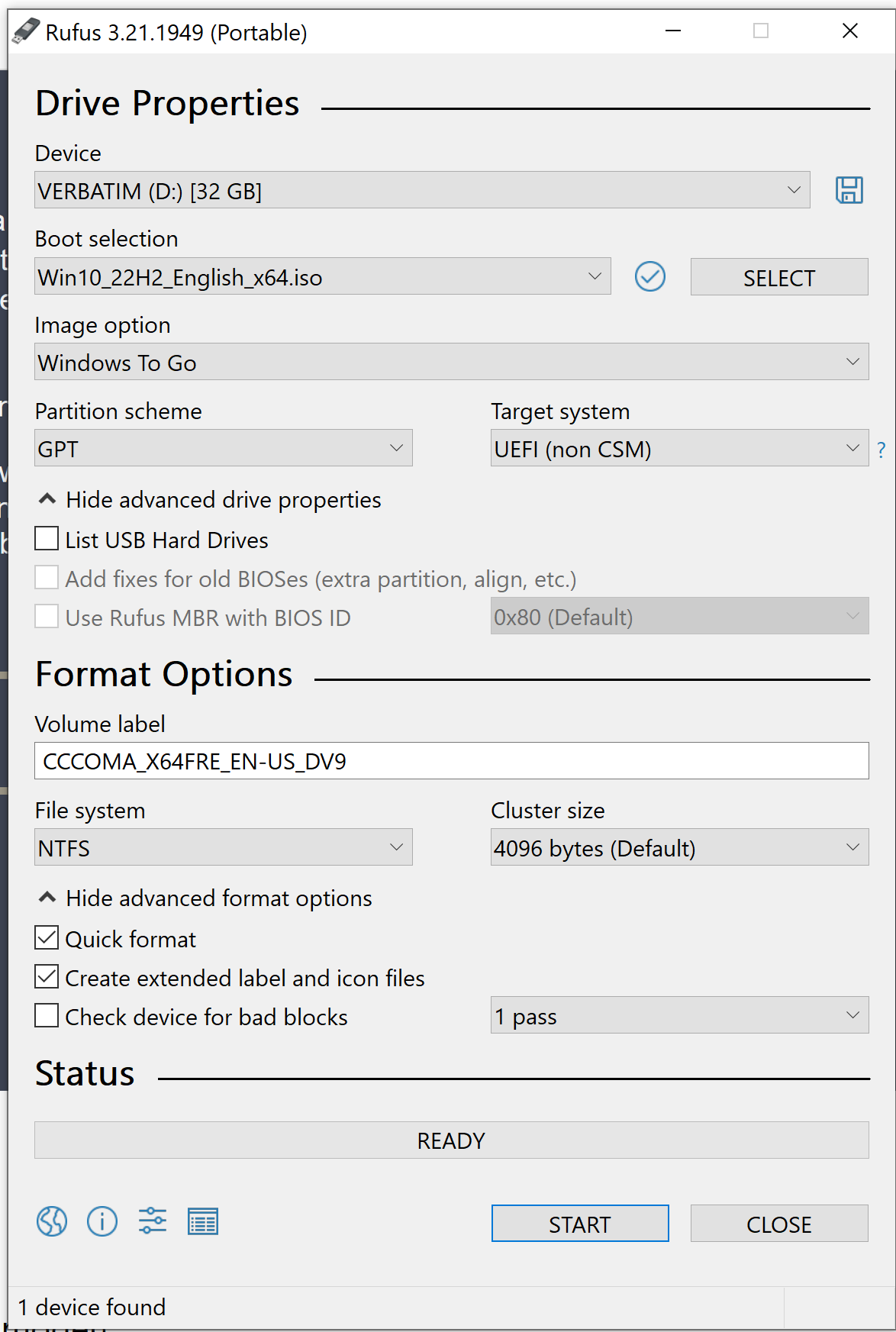Open the Device dropdown showing VERBATIM

point(422,190)
